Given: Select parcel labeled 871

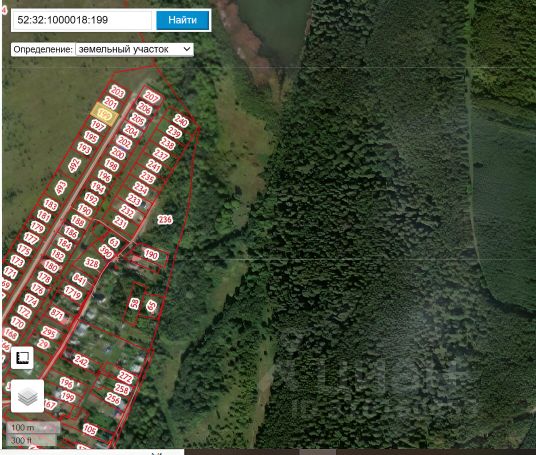Looking at the screenshot, I should click(57, 313).
